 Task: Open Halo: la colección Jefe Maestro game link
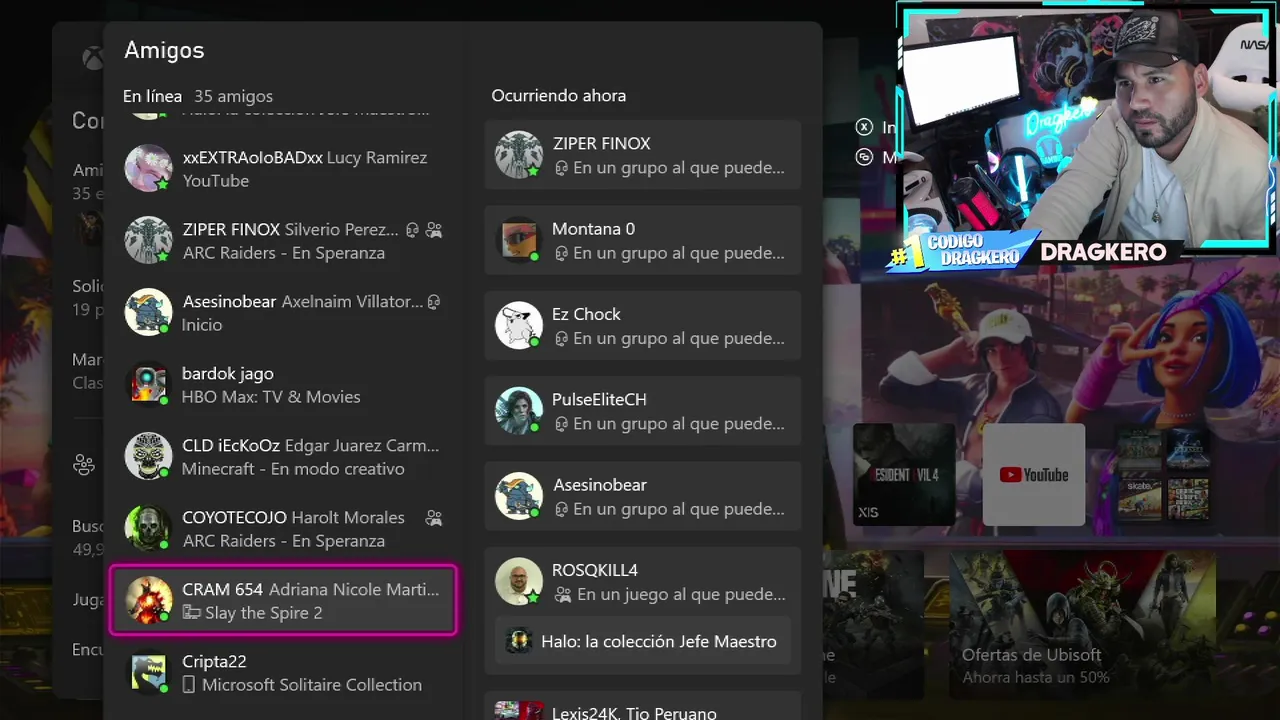pyautogui.click(x=643, y=641)
